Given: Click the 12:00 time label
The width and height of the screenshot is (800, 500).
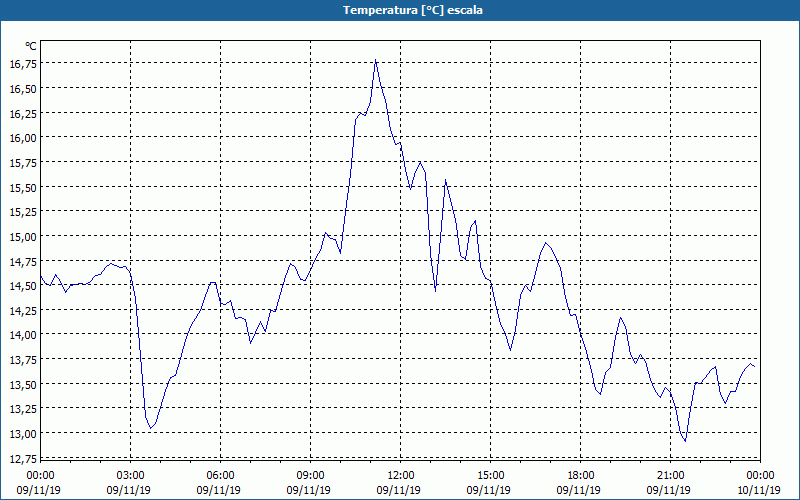Looking at the screenshot, I should [401, 476].
